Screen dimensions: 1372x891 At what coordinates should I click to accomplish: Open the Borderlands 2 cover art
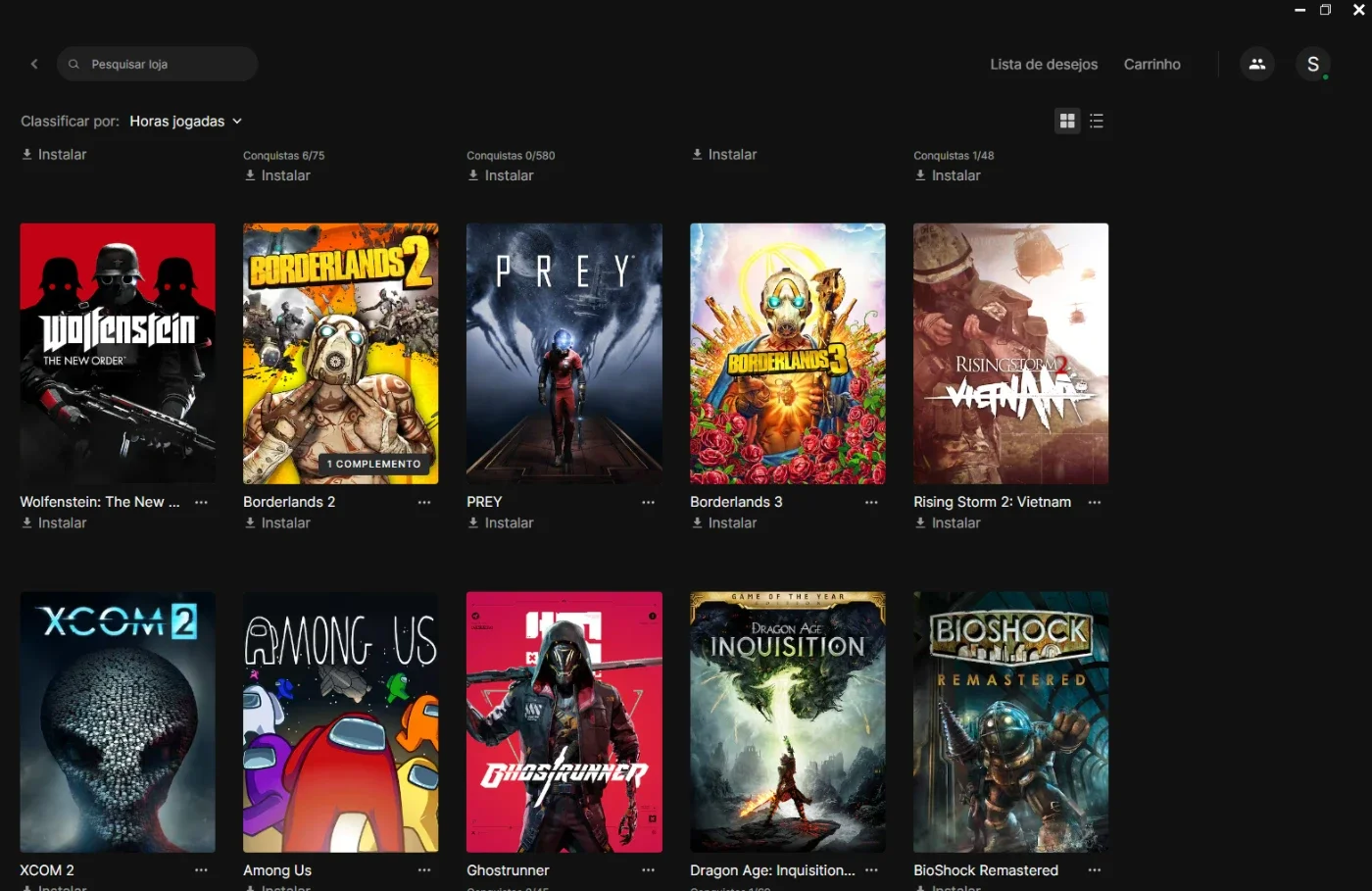coord(341,354)
